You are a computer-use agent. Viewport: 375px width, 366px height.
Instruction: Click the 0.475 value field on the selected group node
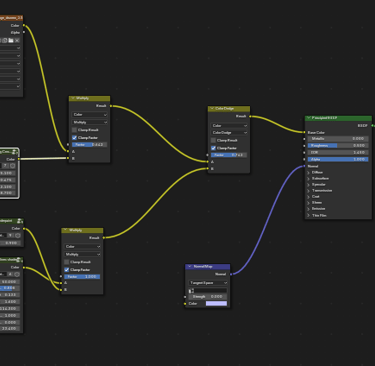click(7, 180)
